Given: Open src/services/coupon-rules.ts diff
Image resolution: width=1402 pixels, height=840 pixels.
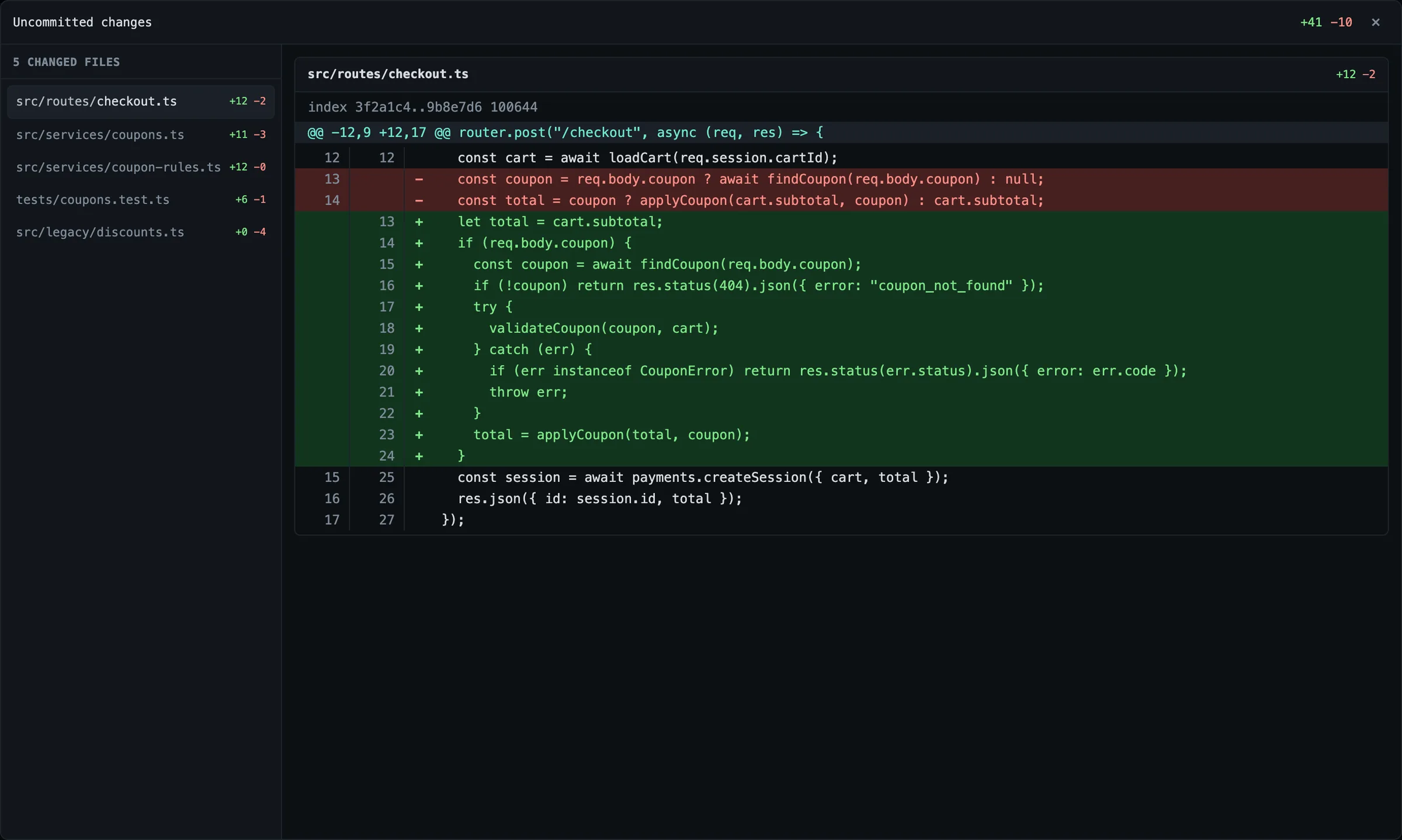Looking at the screenshot, I should (x=141, y=167).
